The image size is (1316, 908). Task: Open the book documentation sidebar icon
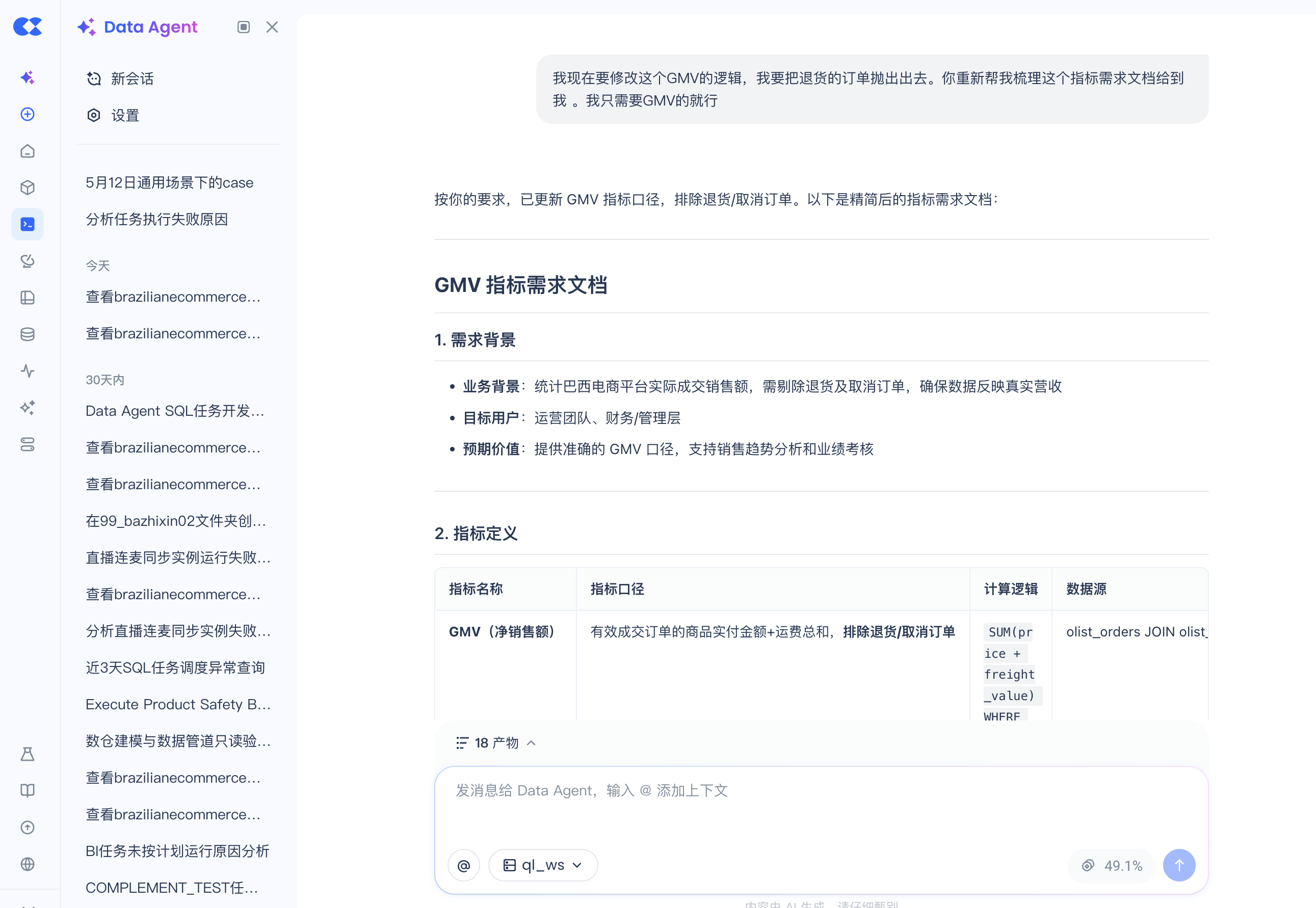point(28,790)
